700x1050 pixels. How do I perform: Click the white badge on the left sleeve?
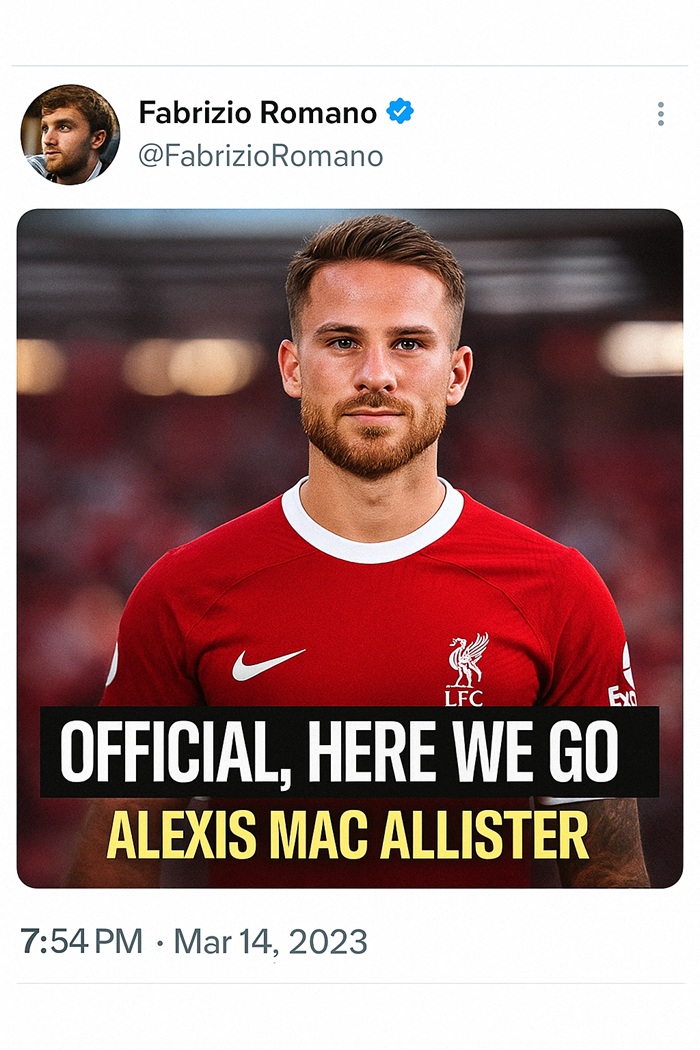click(x=112, y=664)
